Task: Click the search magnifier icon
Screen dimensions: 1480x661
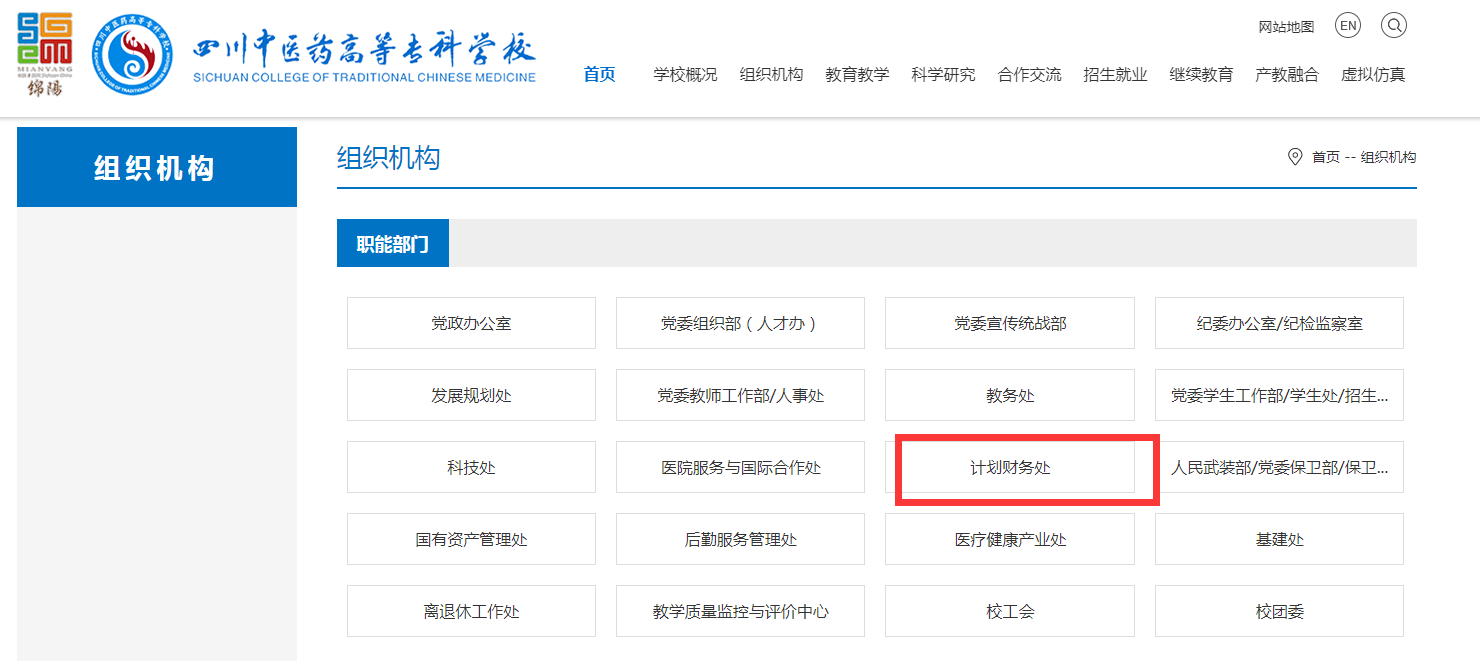Action: [x=1394, y=26]
